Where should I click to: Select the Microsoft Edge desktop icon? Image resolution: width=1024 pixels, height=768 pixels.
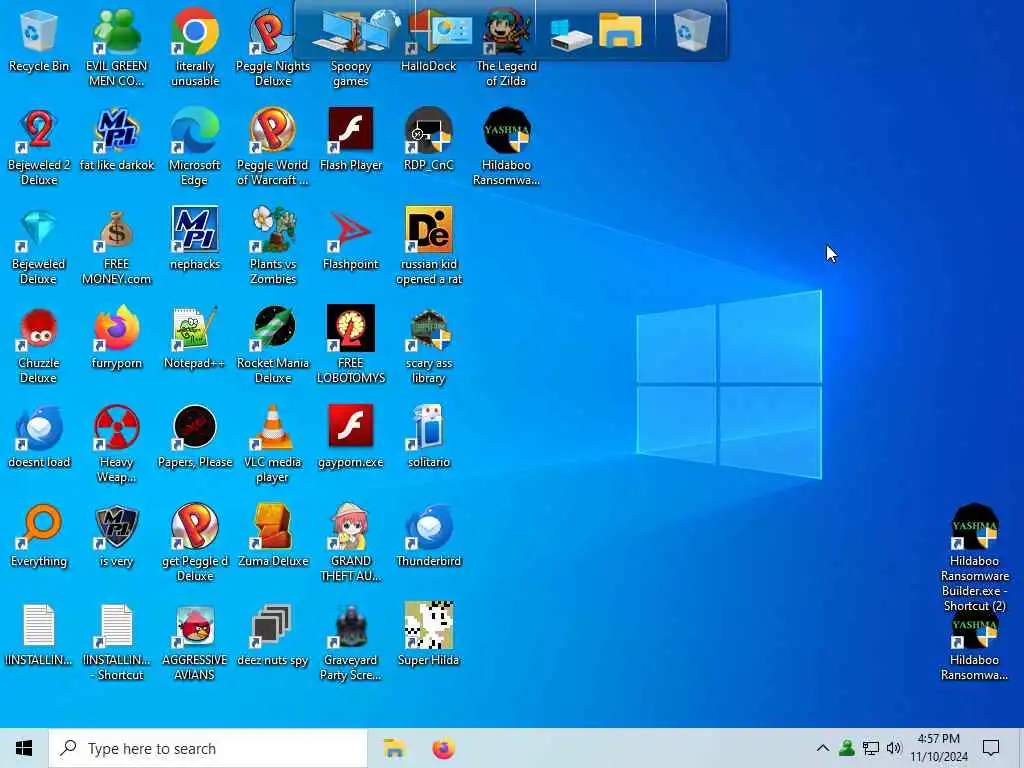pos(195,147)
